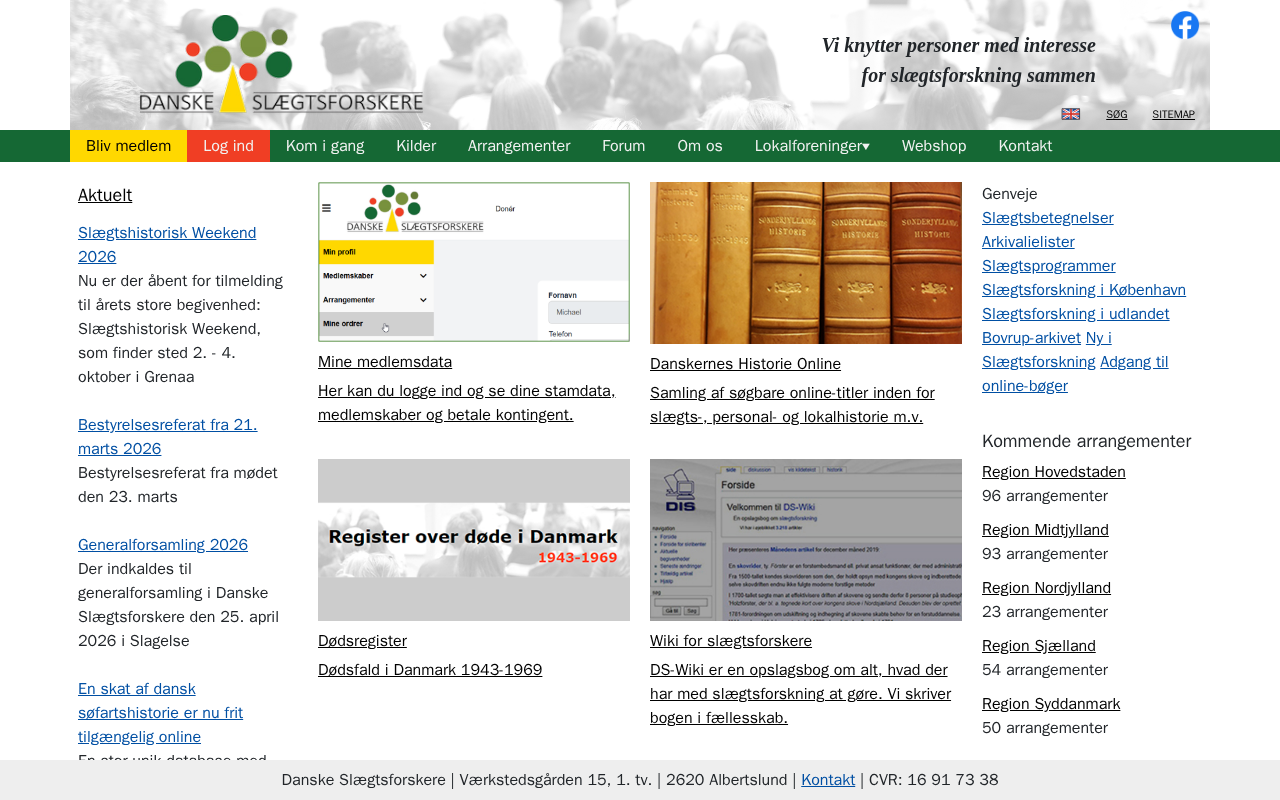Viewport: 1280px width, 800px height.
Task: Open Bestyrelsesreferat fra 21. marts 2026
Action: [167, 437]
